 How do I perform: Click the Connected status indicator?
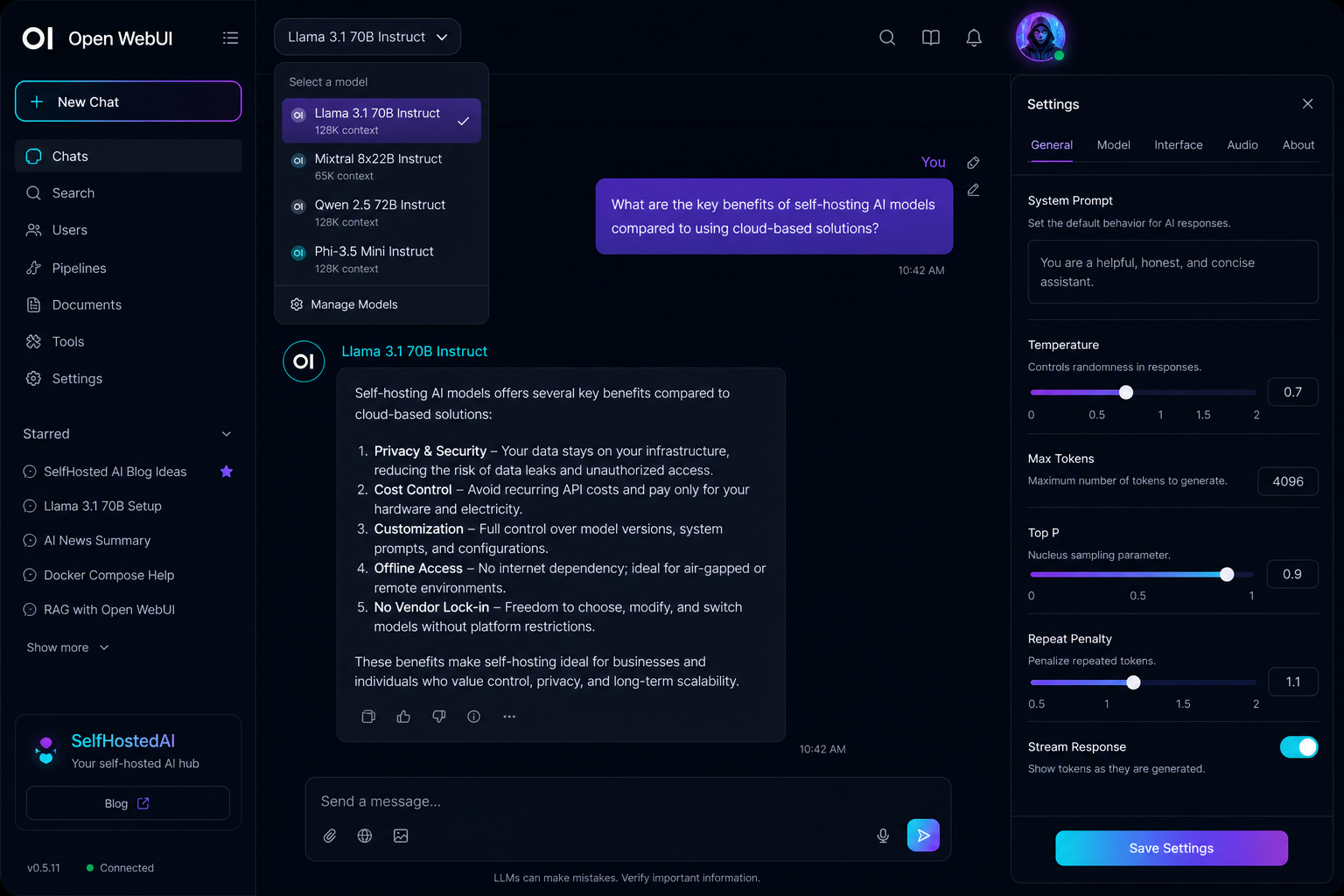[x=120, y=868]
